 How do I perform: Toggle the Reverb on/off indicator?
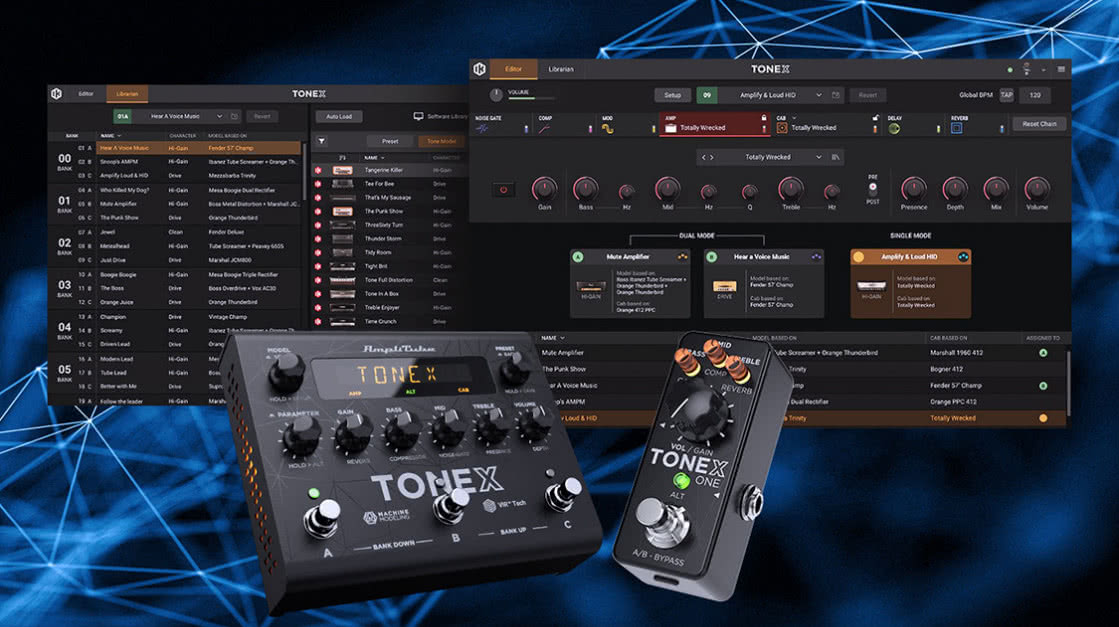[1001, 129]
